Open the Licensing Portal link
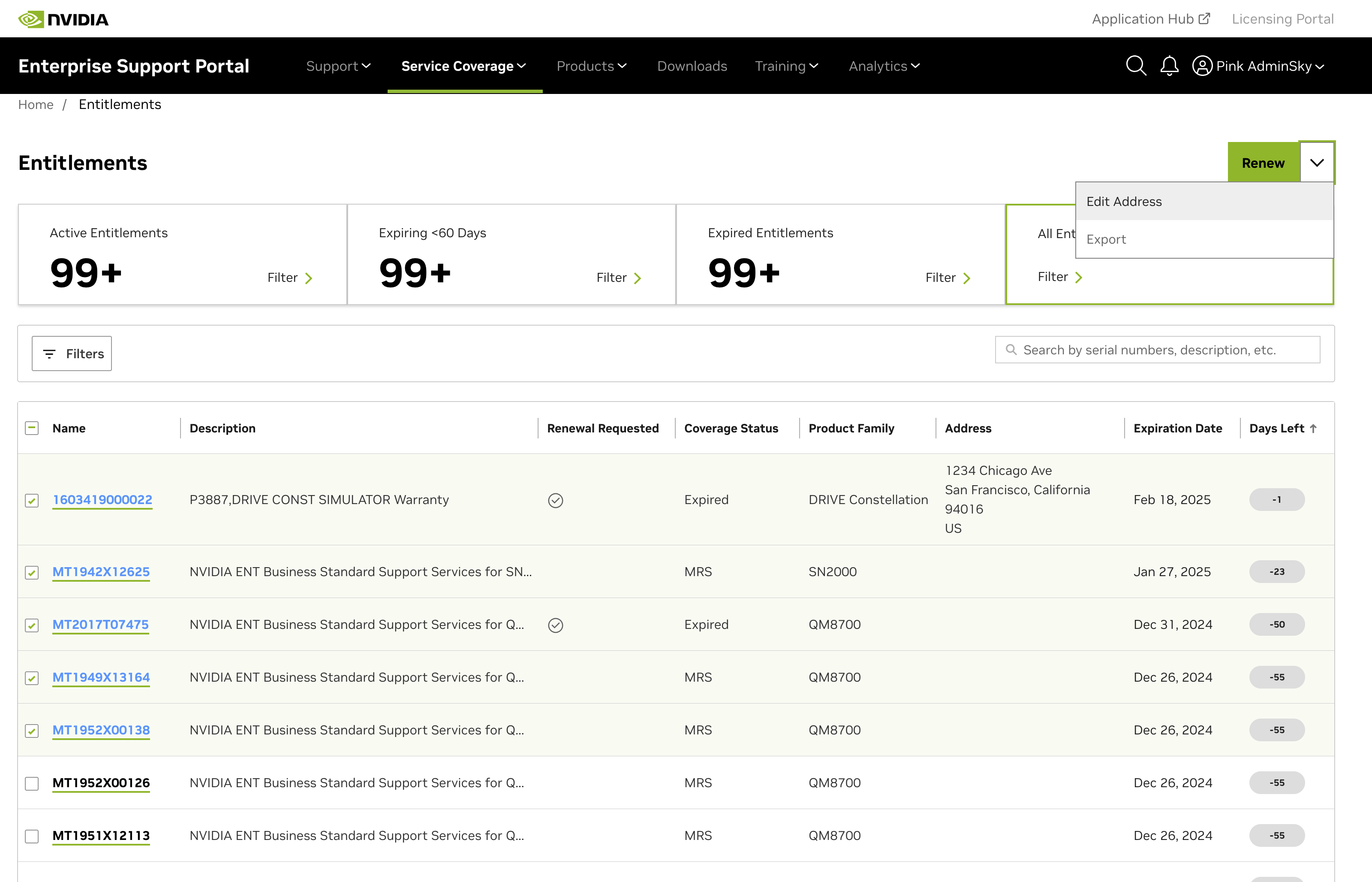The height and width of the screenshot is (882, 1372). pyautogui.click(x=1283, y=19)
